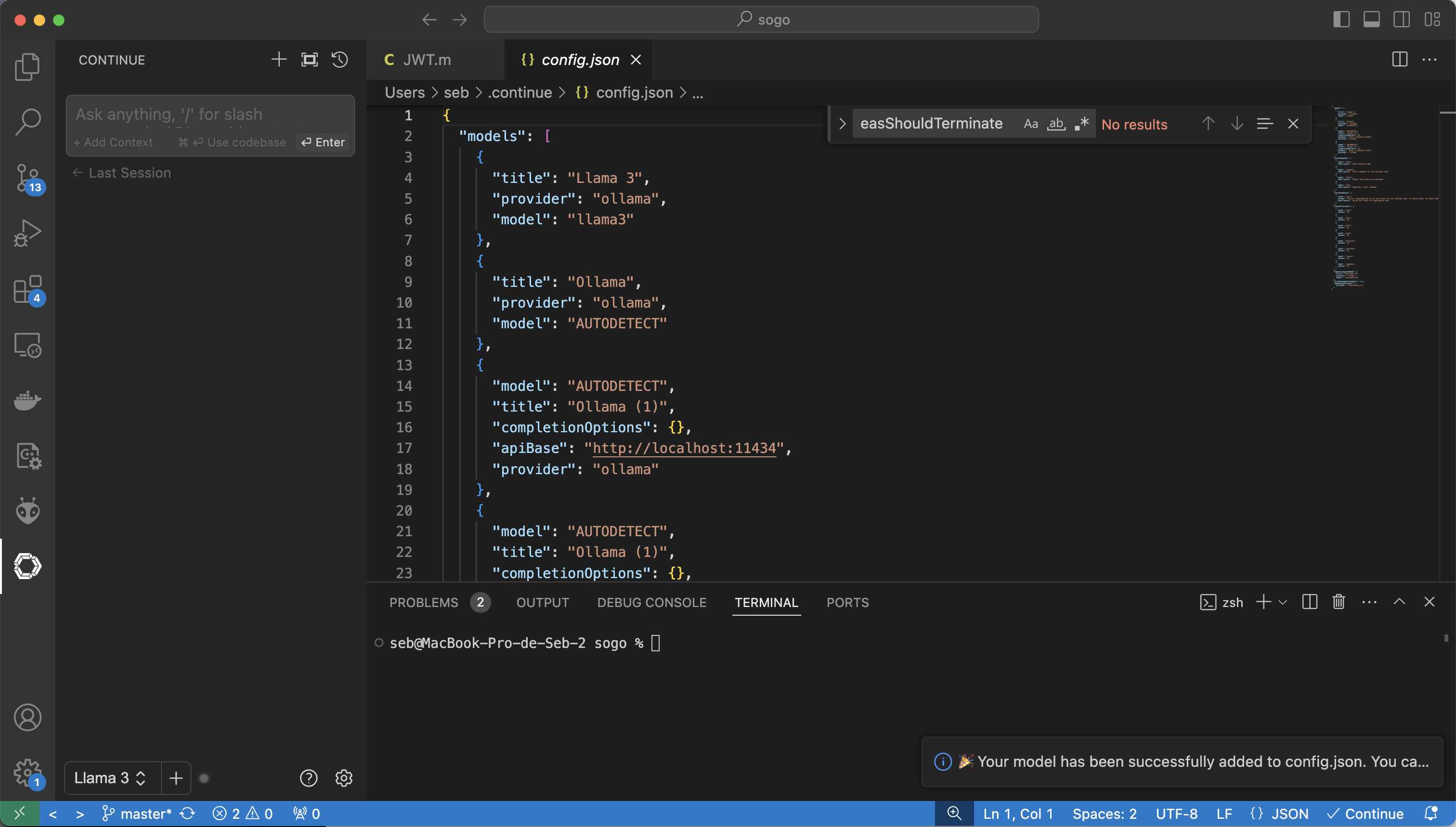Expand the replace field in find widget
This screenshot has height=827, width=1456.
tap(842, 123)
